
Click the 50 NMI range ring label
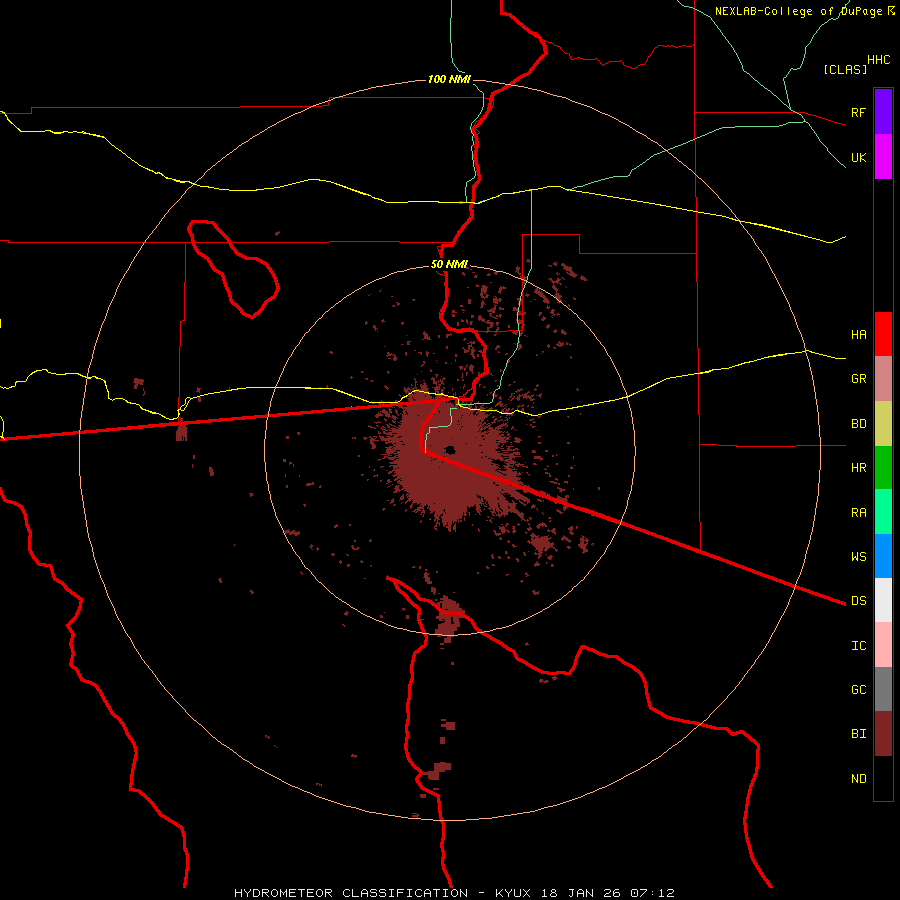tap(449, 264)
